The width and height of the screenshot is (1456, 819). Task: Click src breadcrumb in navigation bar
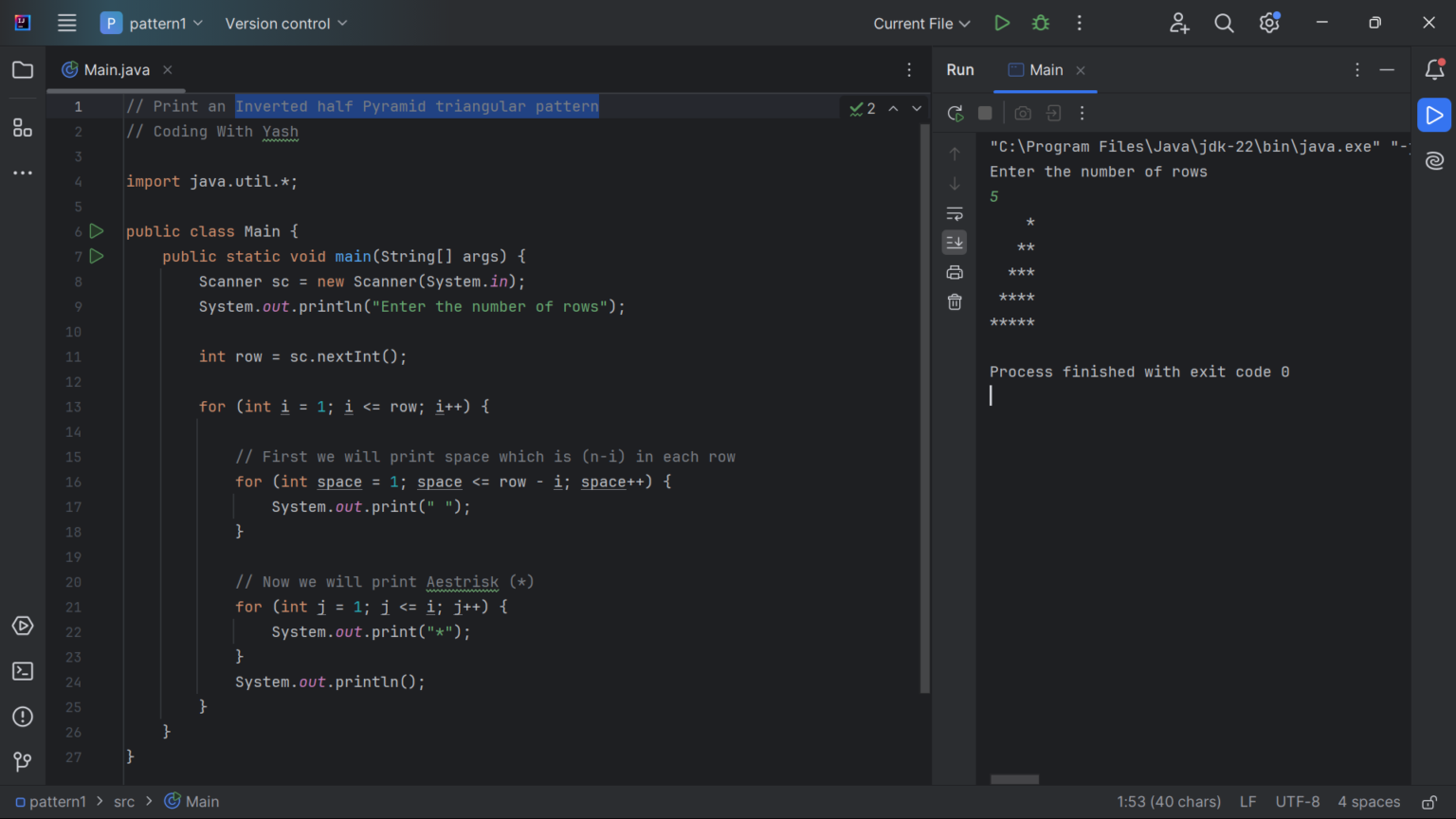(x=124, y=802)
